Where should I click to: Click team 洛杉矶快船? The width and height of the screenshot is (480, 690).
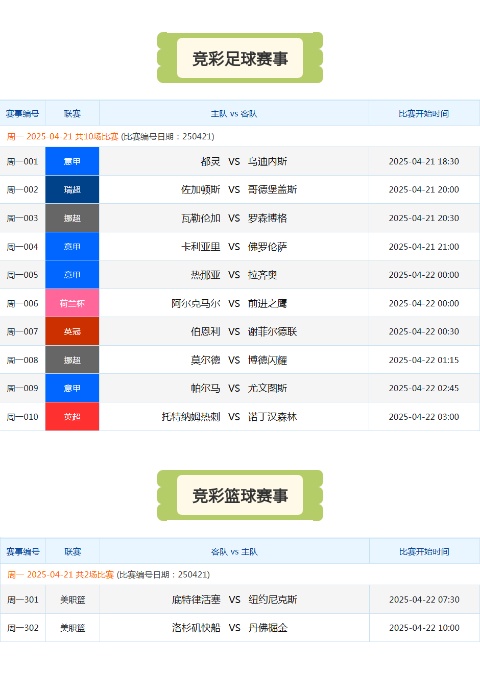pyautogui.click(x=196, y=628)
